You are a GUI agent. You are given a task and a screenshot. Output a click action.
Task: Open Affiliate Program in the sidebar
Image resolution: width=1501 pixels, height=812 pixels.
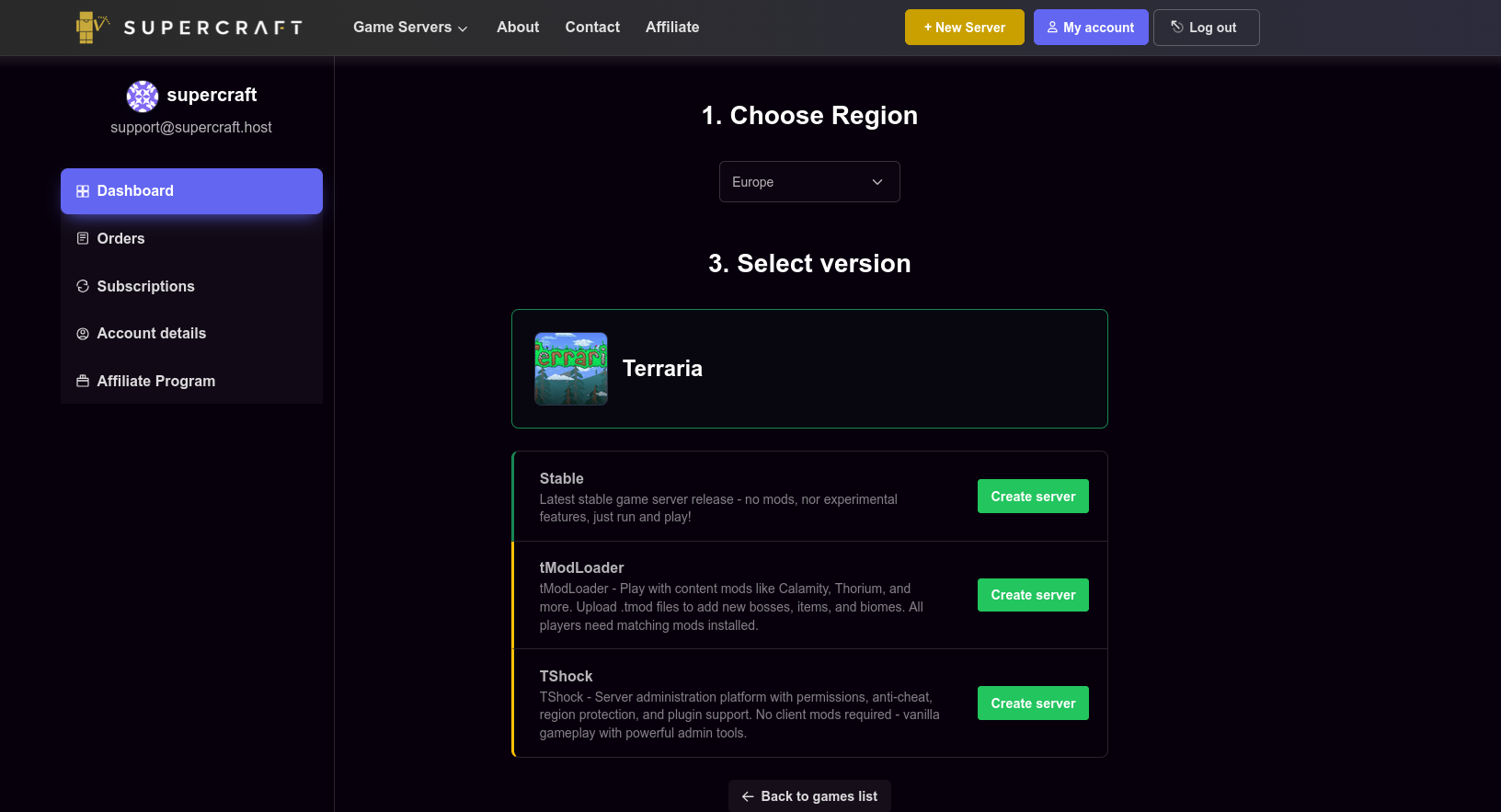tap(191, 381)
